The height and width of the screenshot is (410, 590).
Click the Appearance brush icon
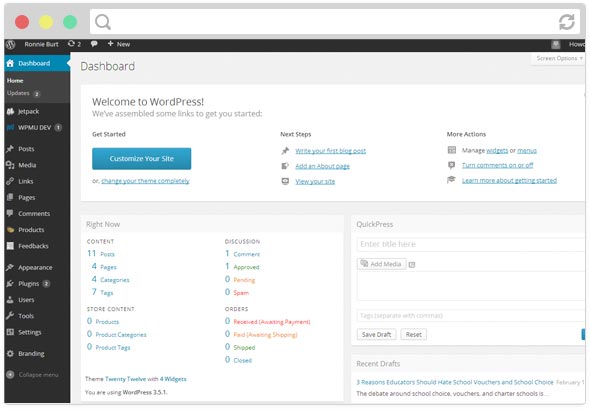coord(10,267)
